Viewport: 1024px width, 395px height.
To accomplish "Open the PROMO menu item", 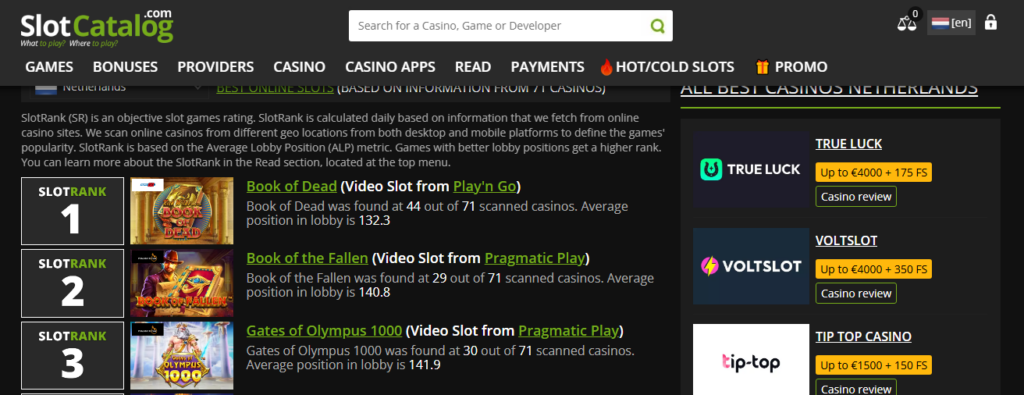I will [x=801, y=67].
